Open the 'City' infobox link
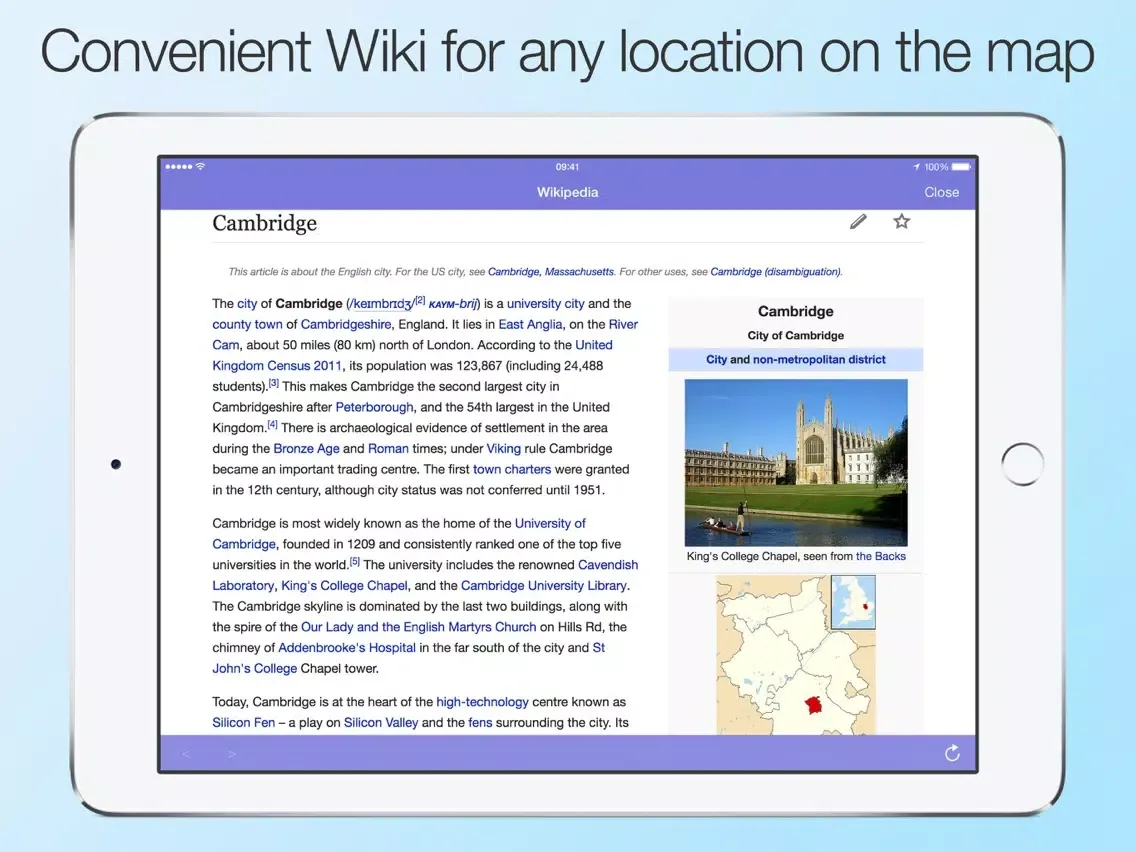The width and height of the screenshot is (1136, 852). click(x=717, y=359)
